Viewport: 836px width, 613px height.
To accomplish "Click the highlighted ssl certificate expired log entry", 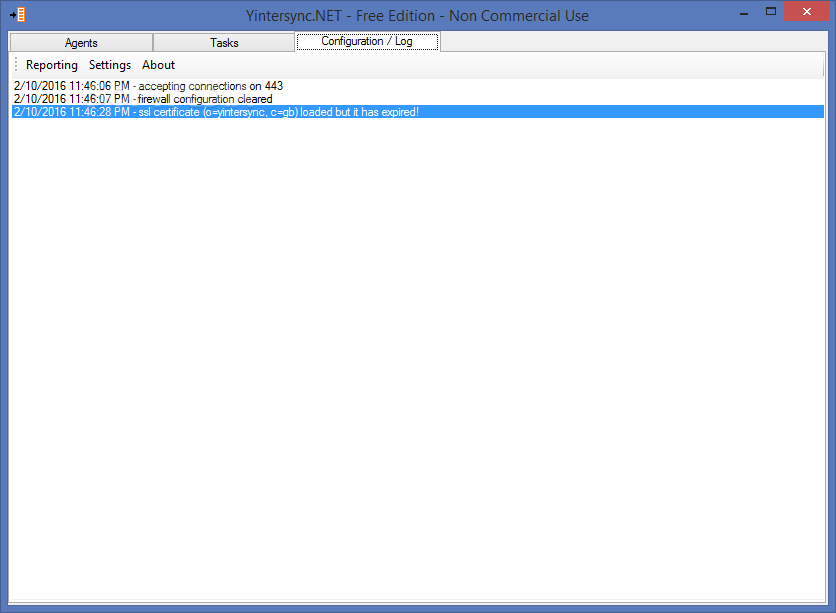I will 417,112.
